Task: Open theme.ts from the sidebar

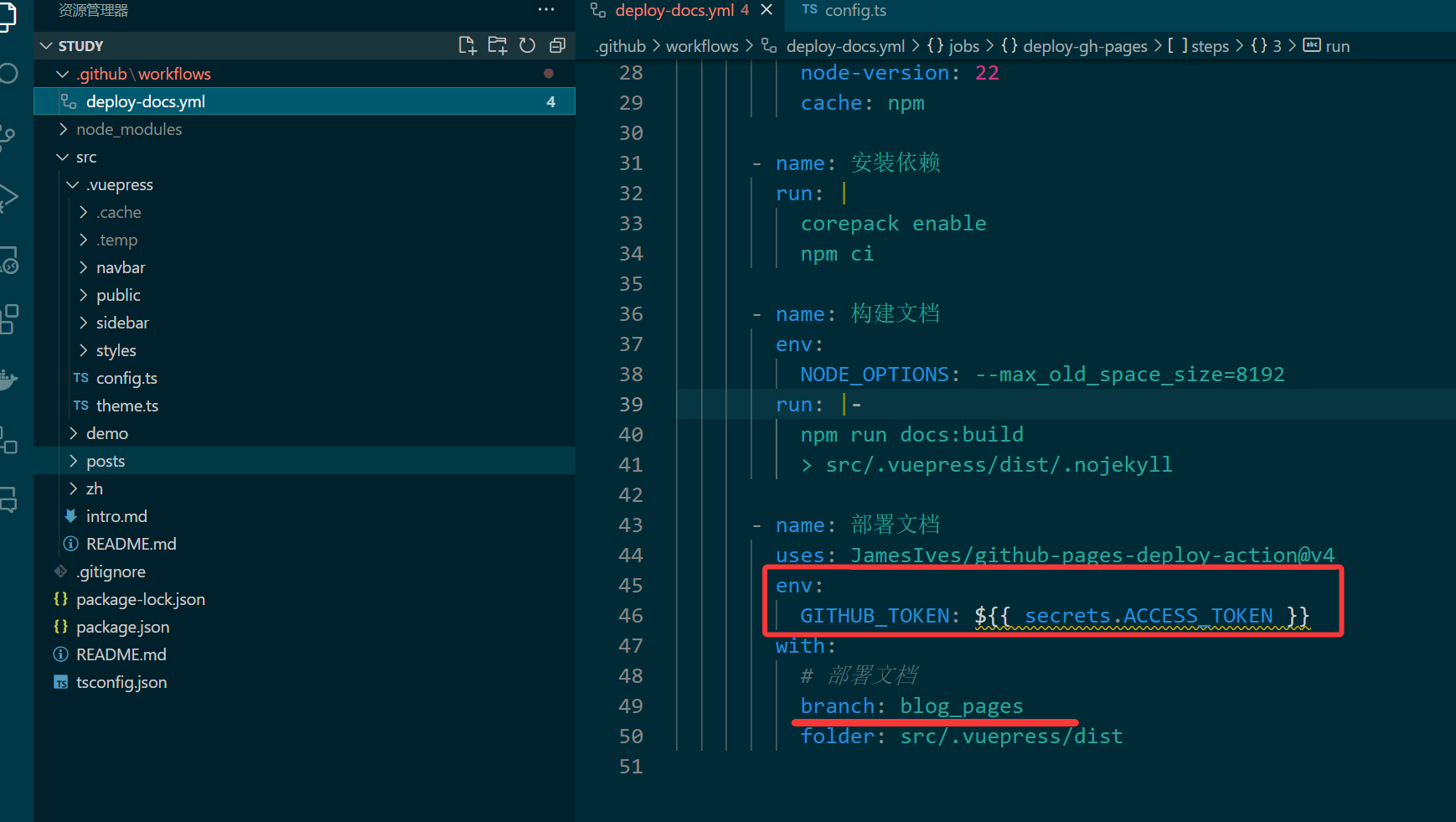Action: (127, 405)
